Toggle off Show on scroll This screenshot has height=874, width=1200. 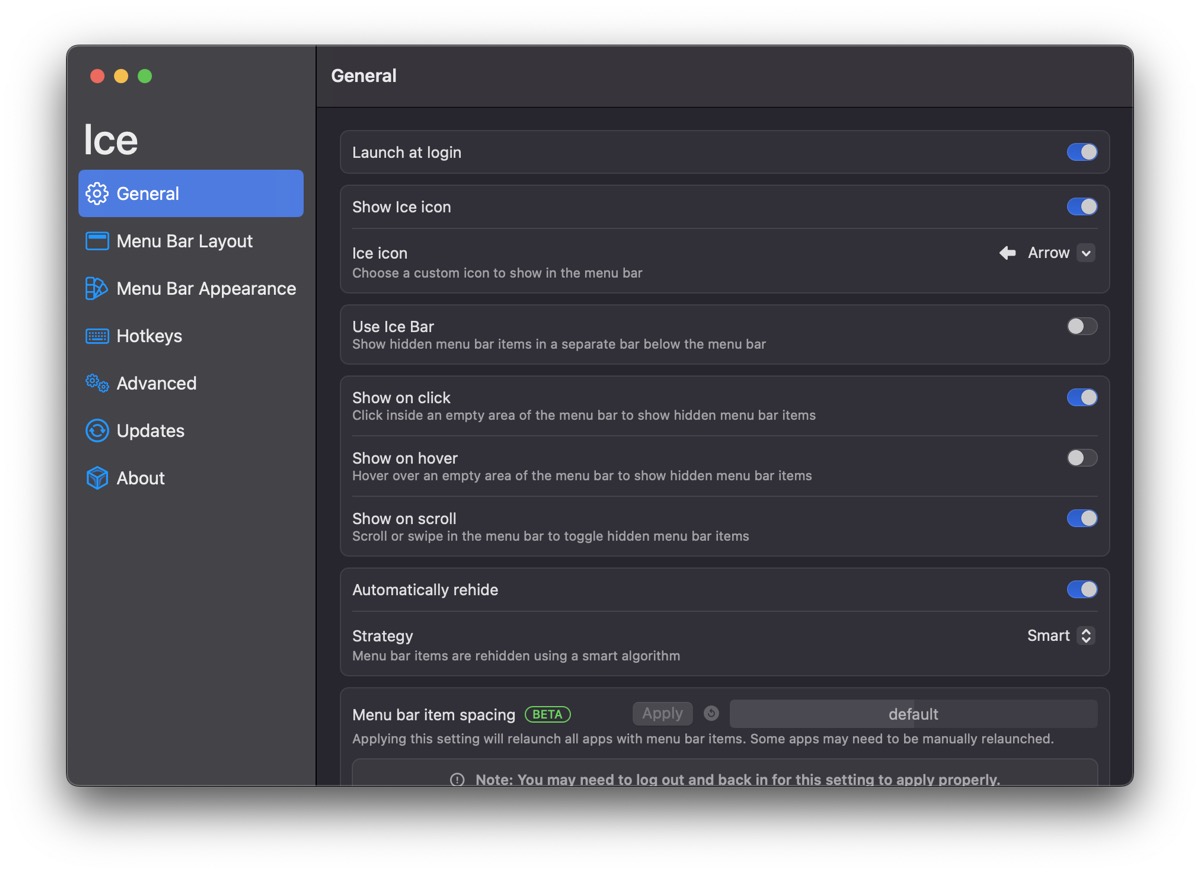tap(1081, 518)
